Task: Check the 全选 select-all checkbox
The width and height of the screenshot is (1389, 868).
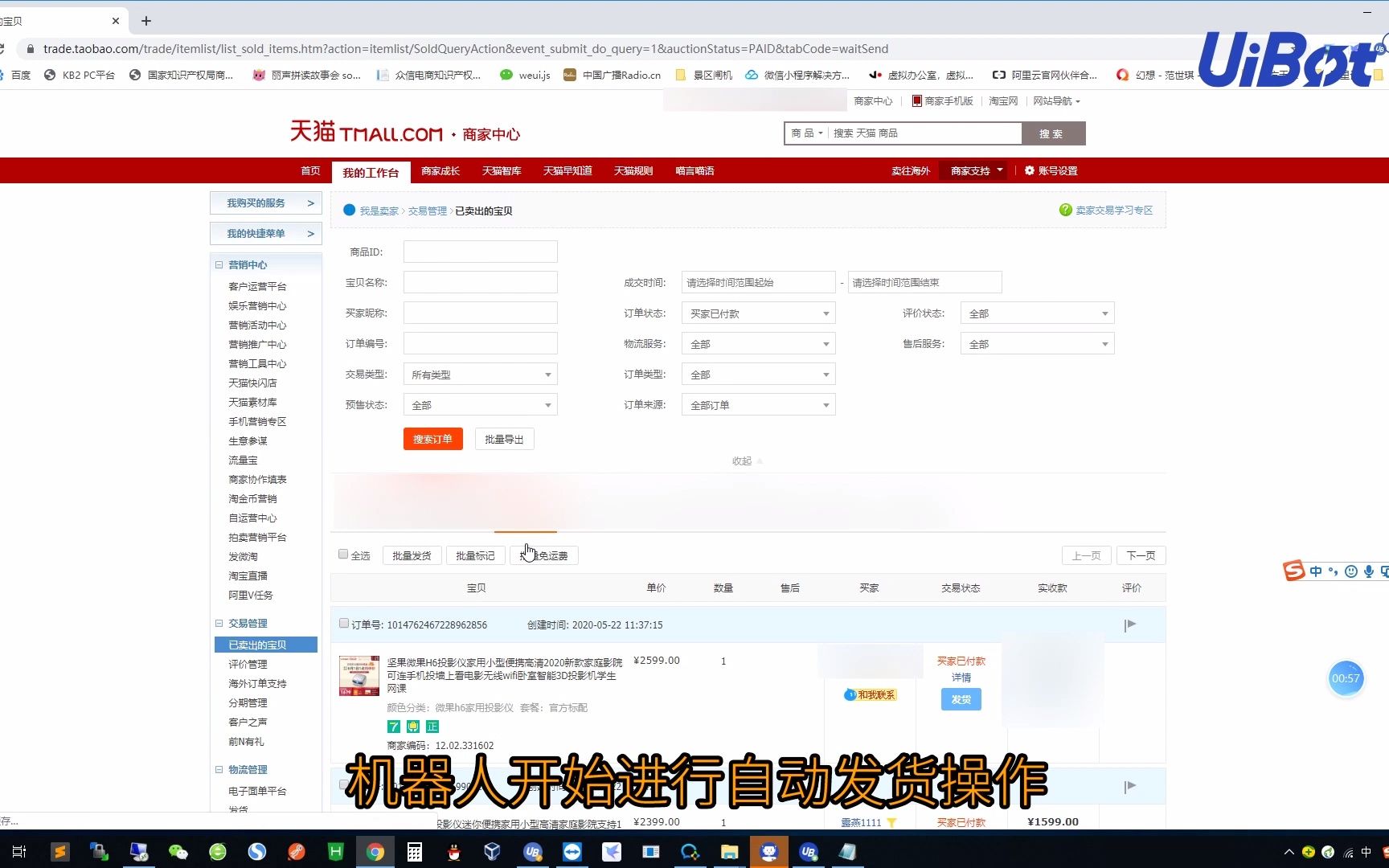Action: click(343, 555)
